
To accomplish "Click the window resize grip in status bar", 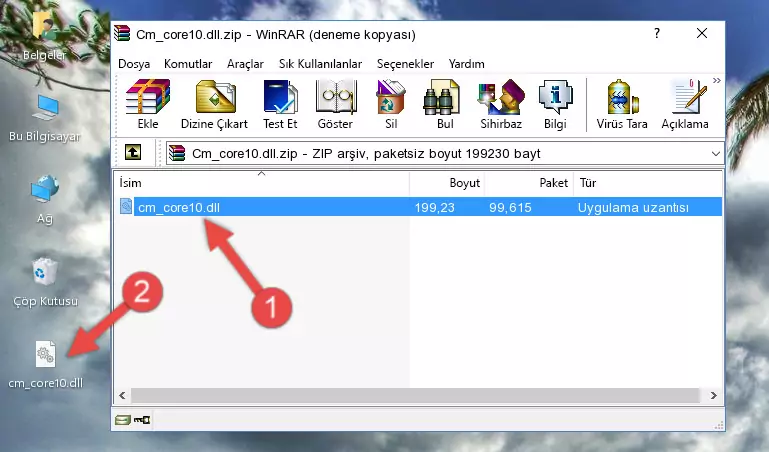I will point(718,425).
